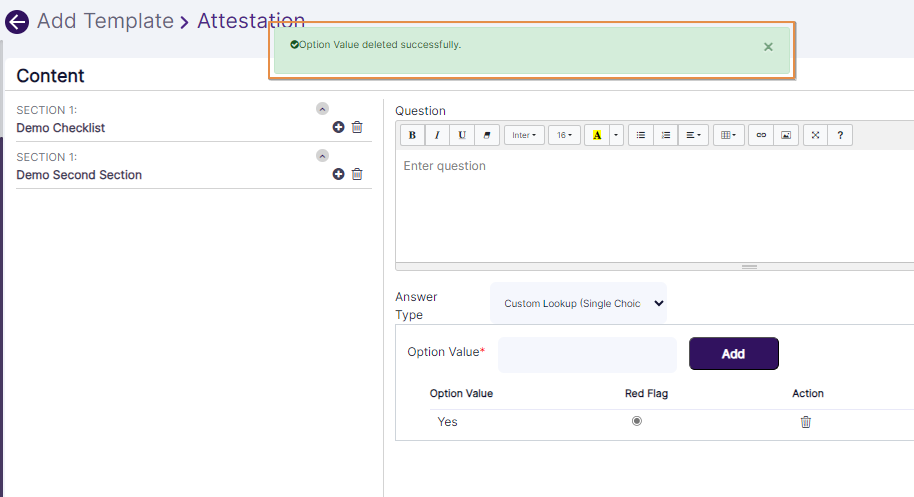Delete the Demo Checklist section
The image size is (914, 497).
(x=357, y=127)
